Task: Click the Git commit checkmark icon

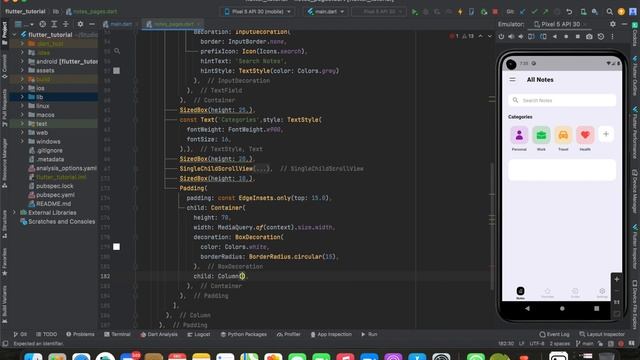Action: pyautogui.click(x=534, y=12)
